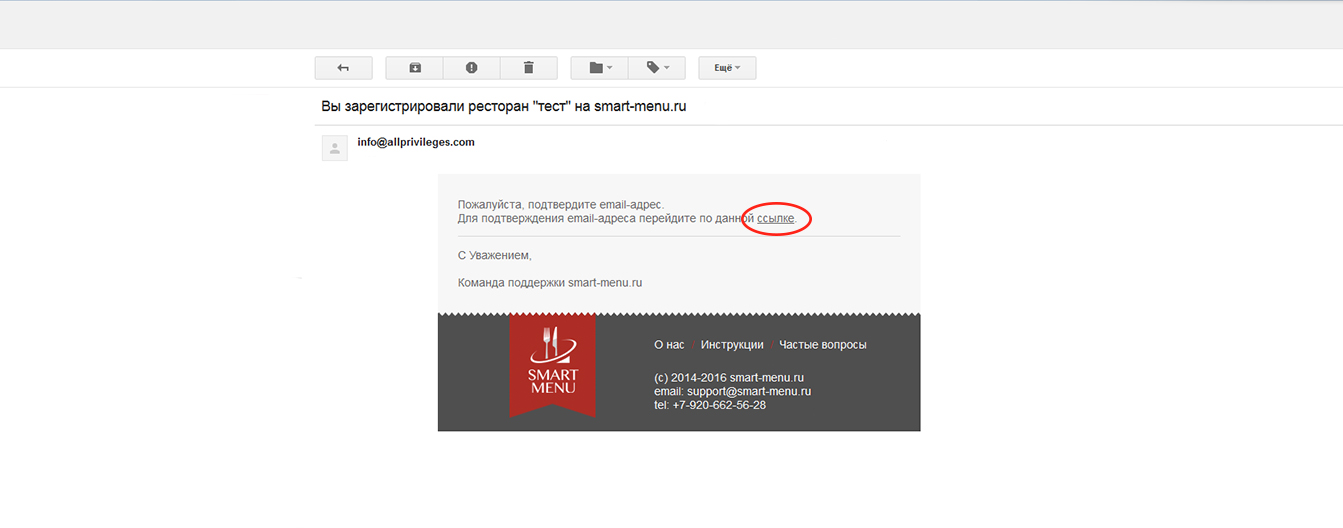
Task: Click the Smart Menu logo banner
Action: pos(553,365)
